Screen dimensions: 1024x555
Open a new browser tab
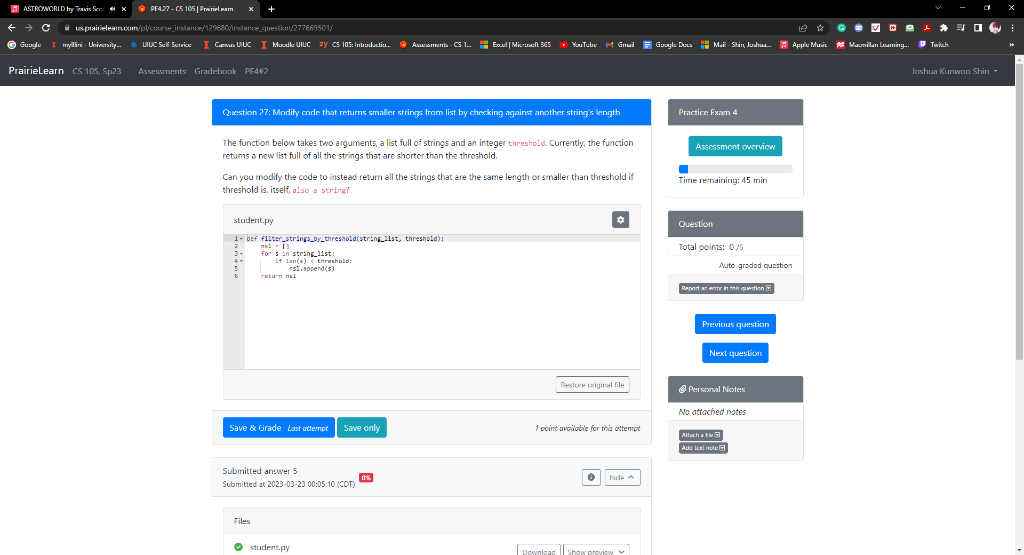[271, 8]
